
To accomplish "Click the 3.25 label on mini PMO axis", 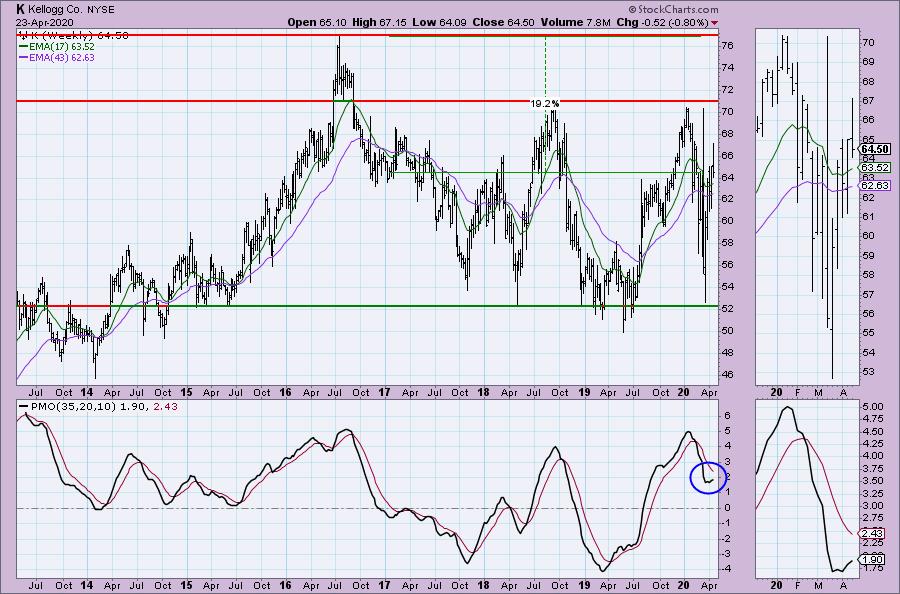I will 872,493.
